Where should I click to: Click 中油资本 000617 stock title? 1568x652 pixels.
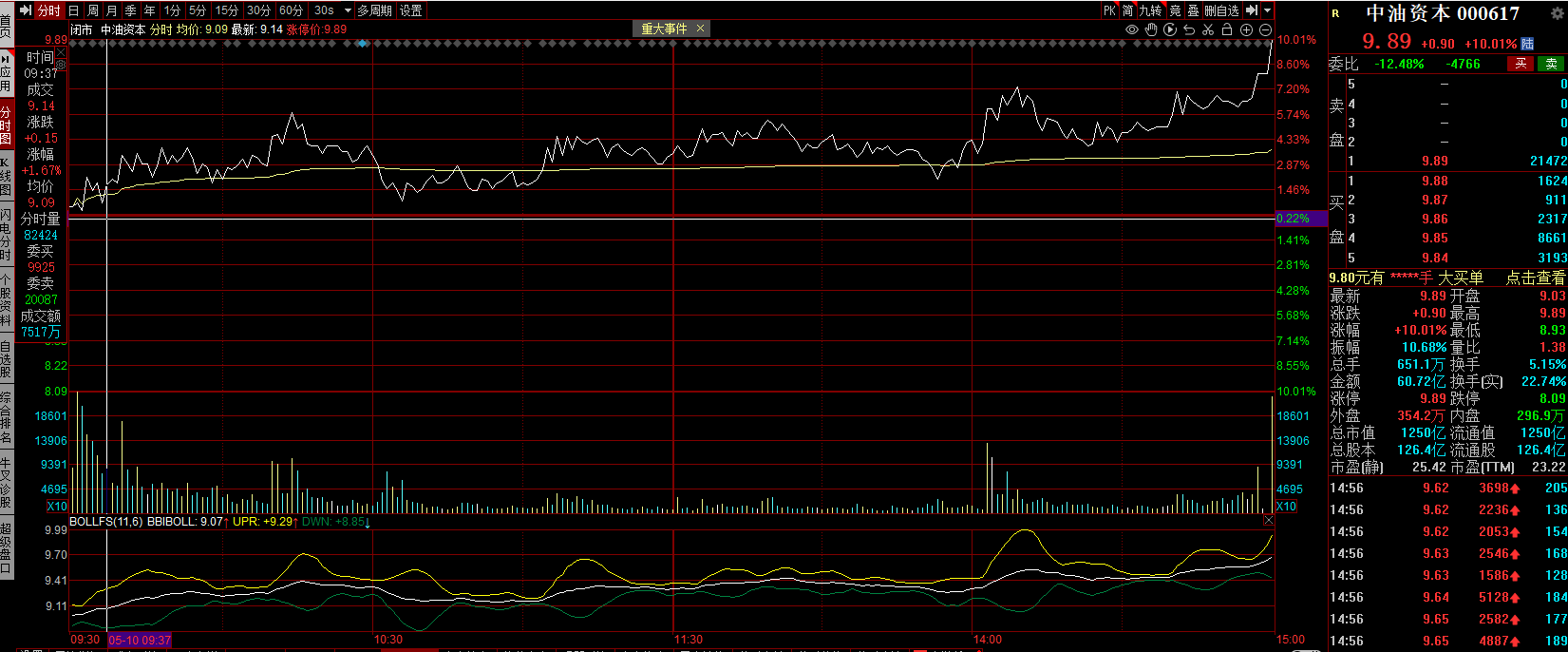(1443, 13)
